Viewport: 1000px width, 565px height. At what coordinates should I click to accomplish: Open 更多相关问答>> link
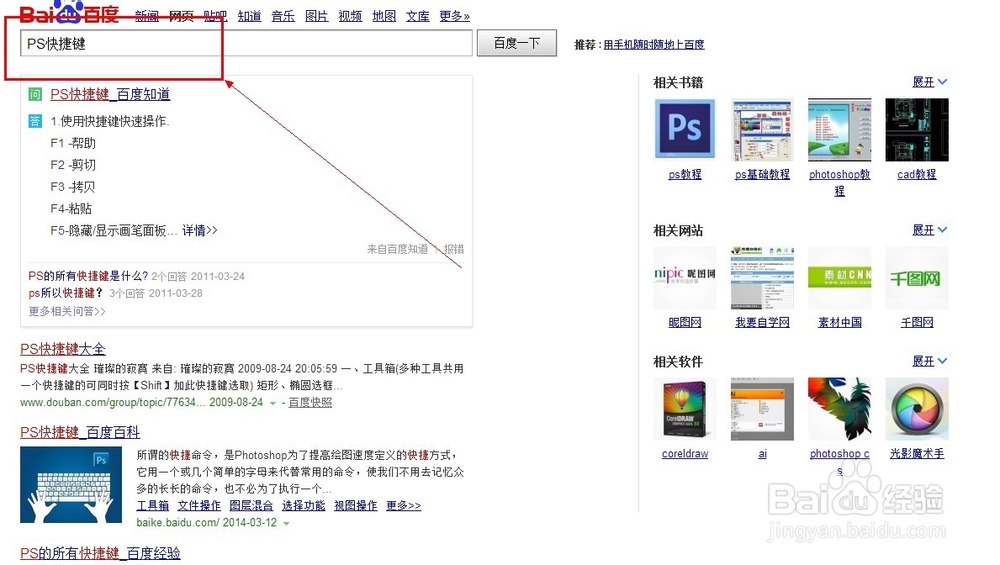tap(67, 311)
